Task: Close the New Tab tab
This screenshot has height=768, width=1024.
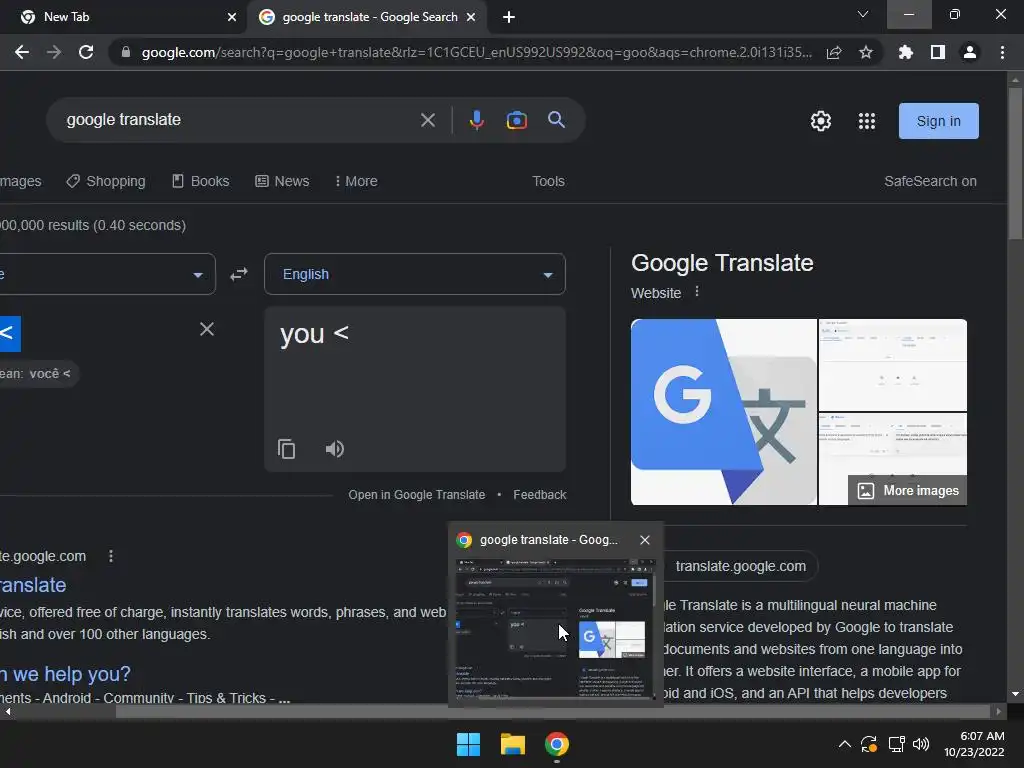Action: (232, 17)
